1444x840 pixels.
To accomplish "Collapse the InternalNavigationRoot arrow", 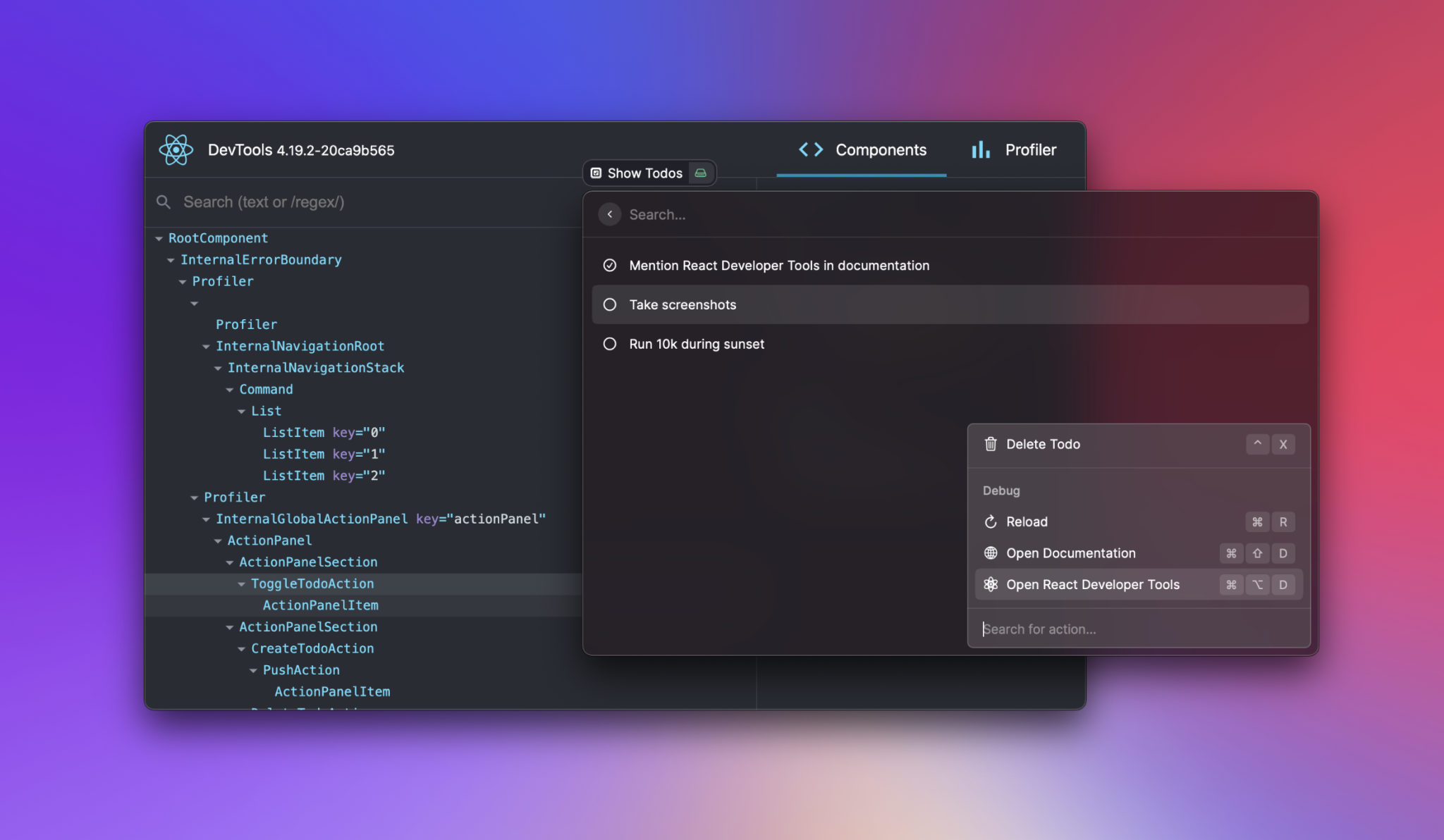I will click(x=207, y=347).
